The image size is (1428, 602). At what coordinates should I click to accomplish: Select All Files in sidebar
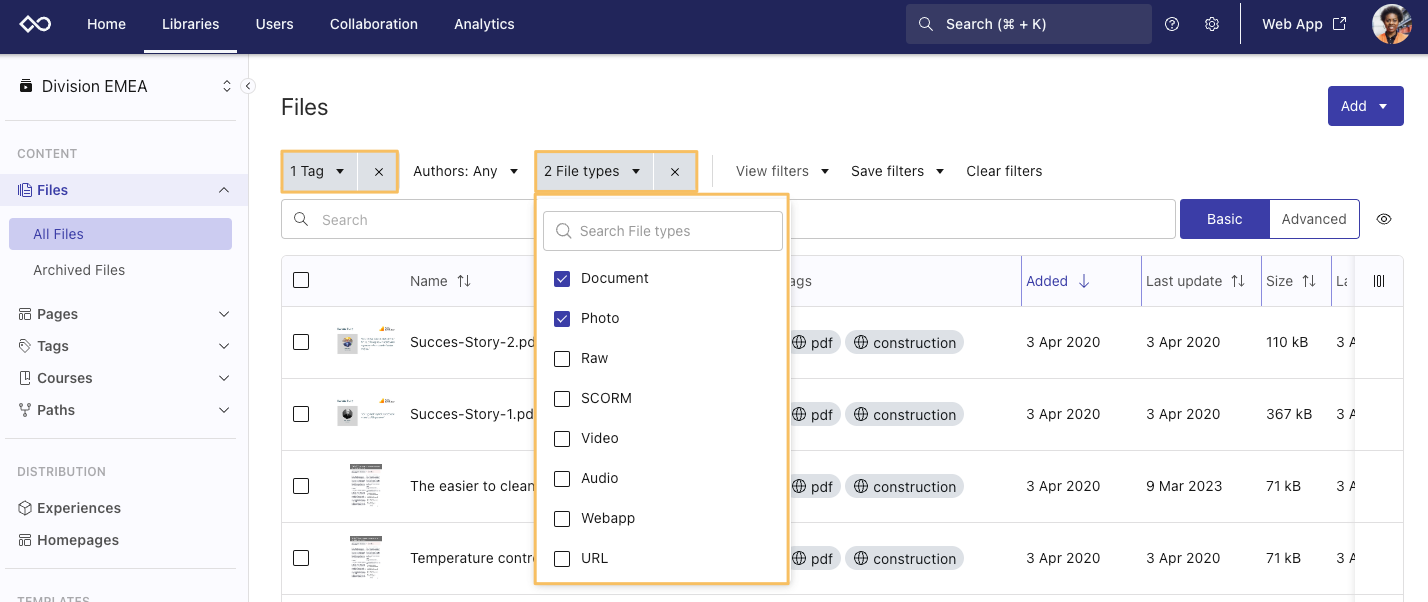tap(120, 234)
